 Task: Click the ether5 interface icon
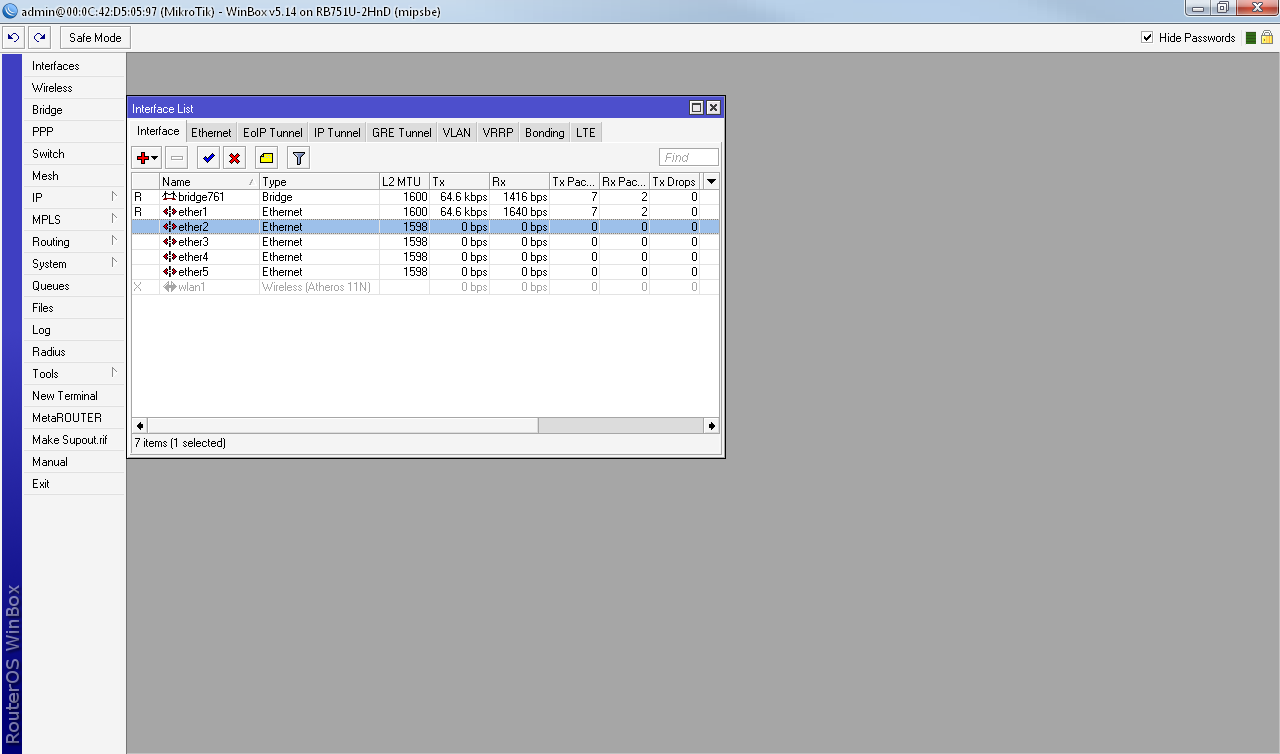coord(169,272)
